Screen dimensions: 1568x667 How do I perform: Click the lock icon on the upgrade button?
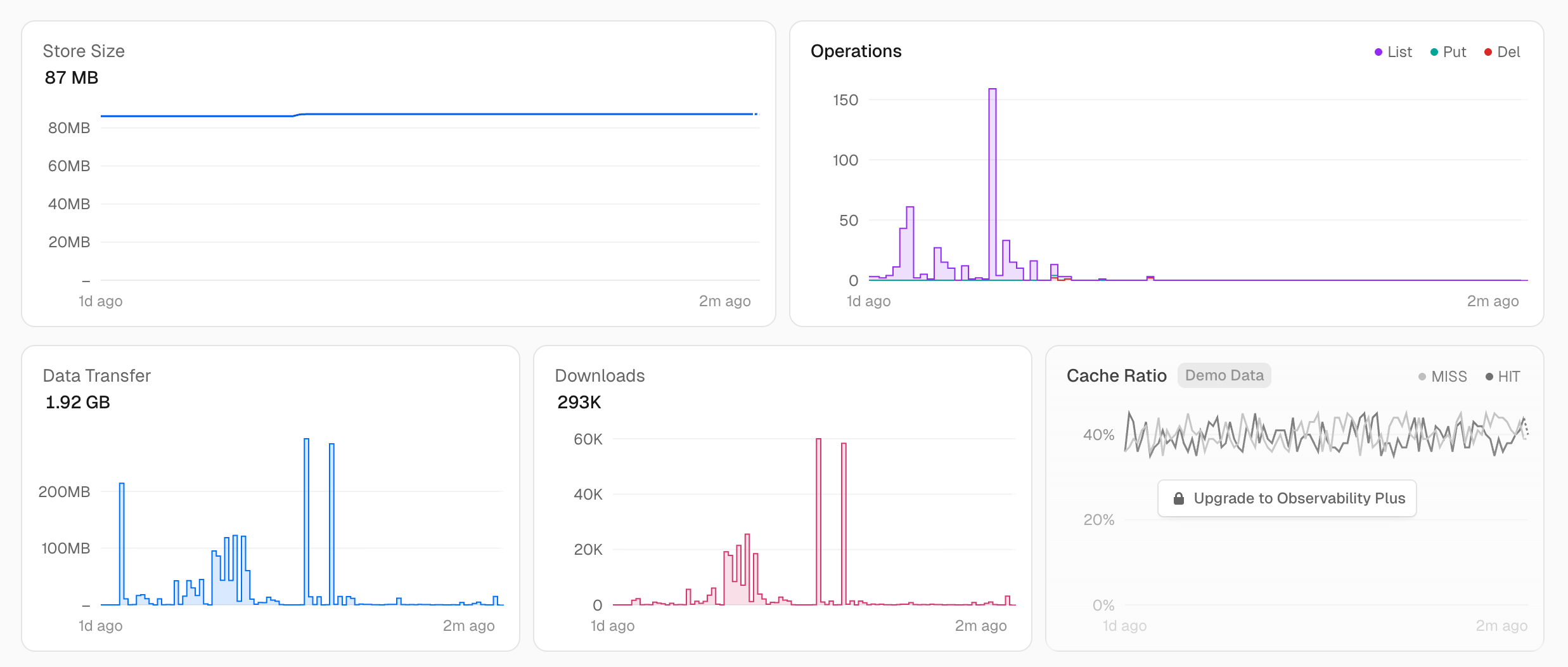1179,498
